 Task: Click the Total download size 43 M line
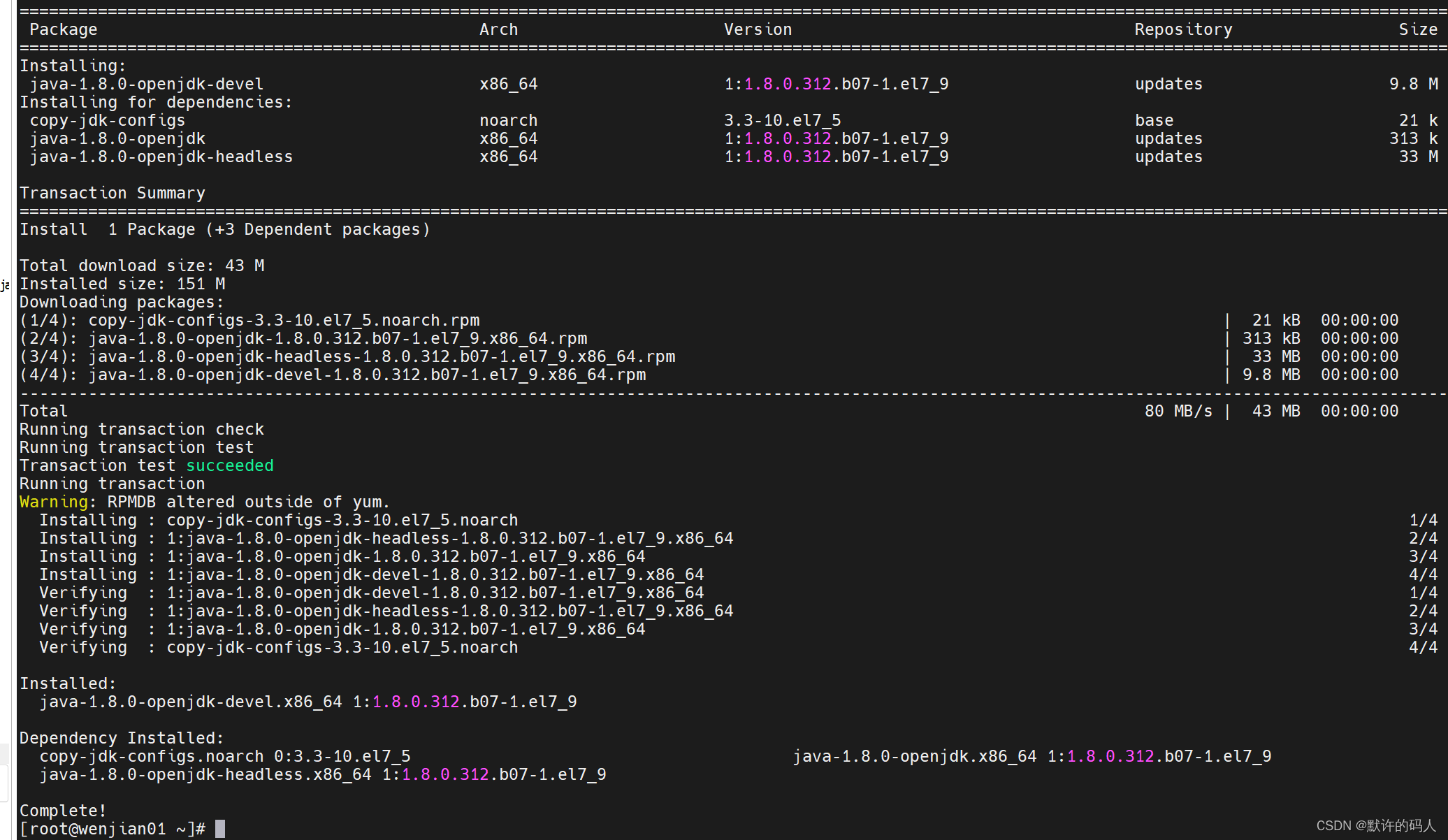click(x=143, y=266)
